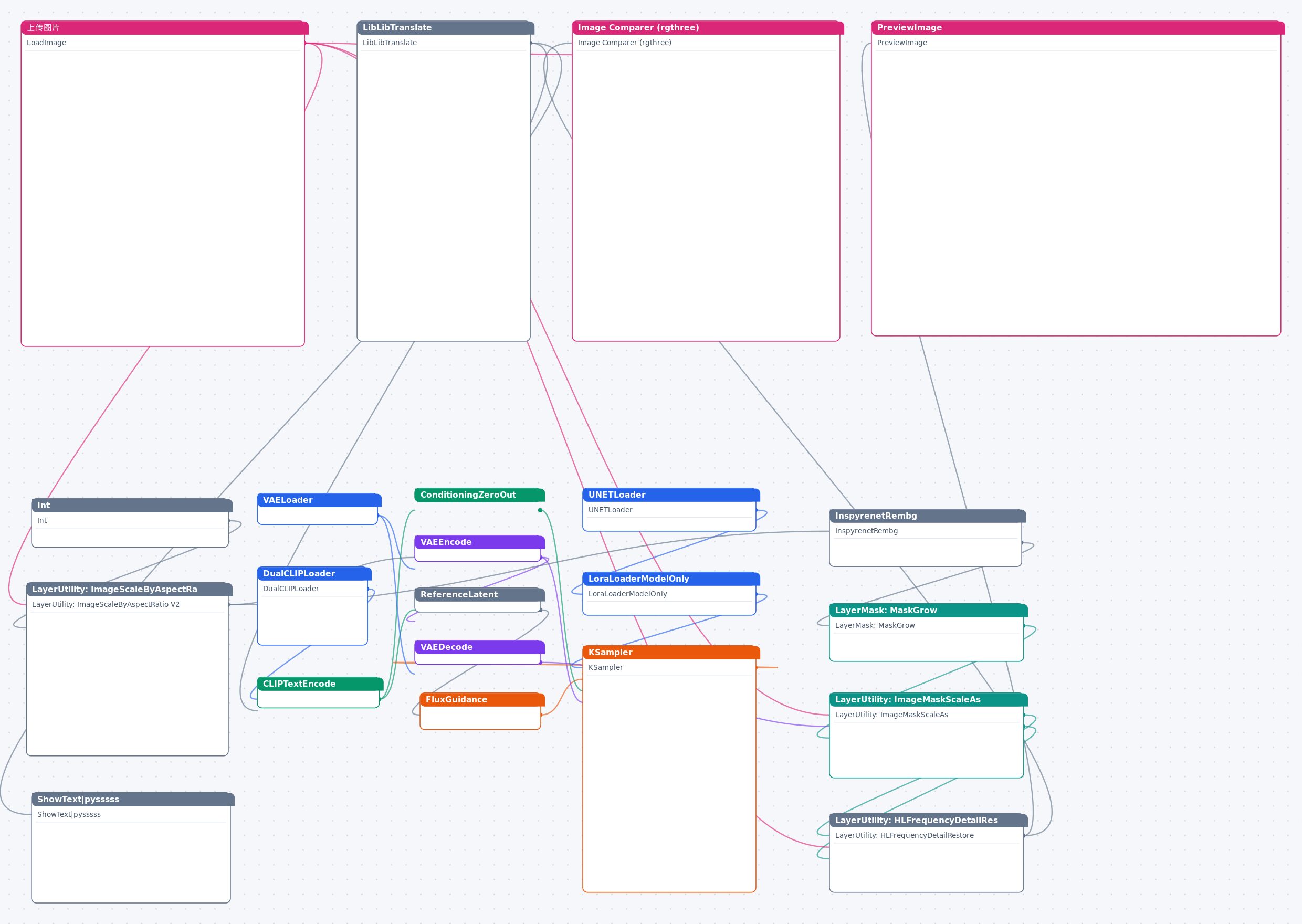1302x924 pixels.
Task: Click the LoadImage label text
Action: coord(47,43)
